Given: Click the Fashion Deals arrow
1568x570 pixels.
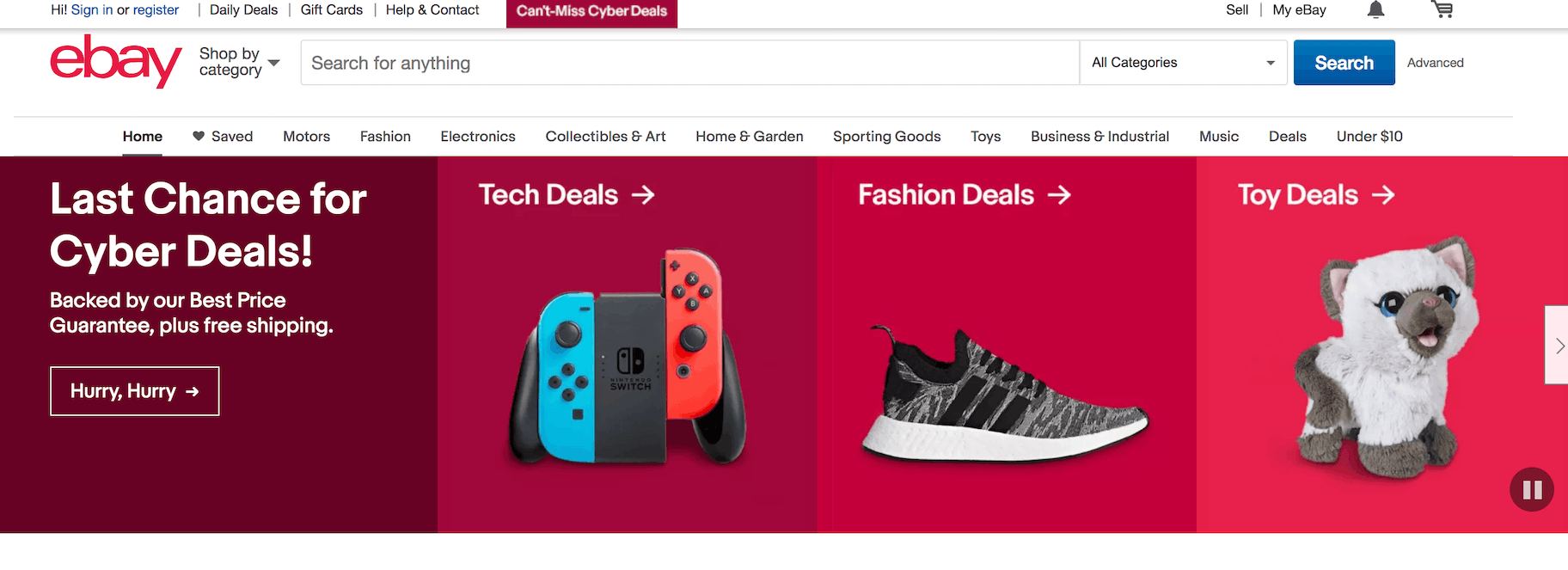Looking at the screenshot, I should tap(1059, 195).
